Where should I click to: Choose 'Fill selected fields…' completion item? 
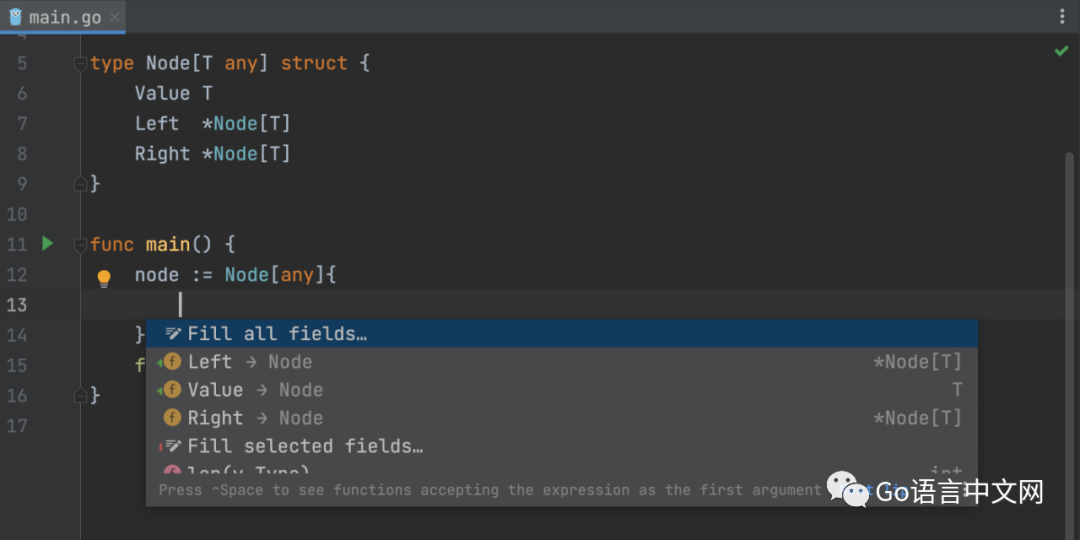[x=305, y=446]
